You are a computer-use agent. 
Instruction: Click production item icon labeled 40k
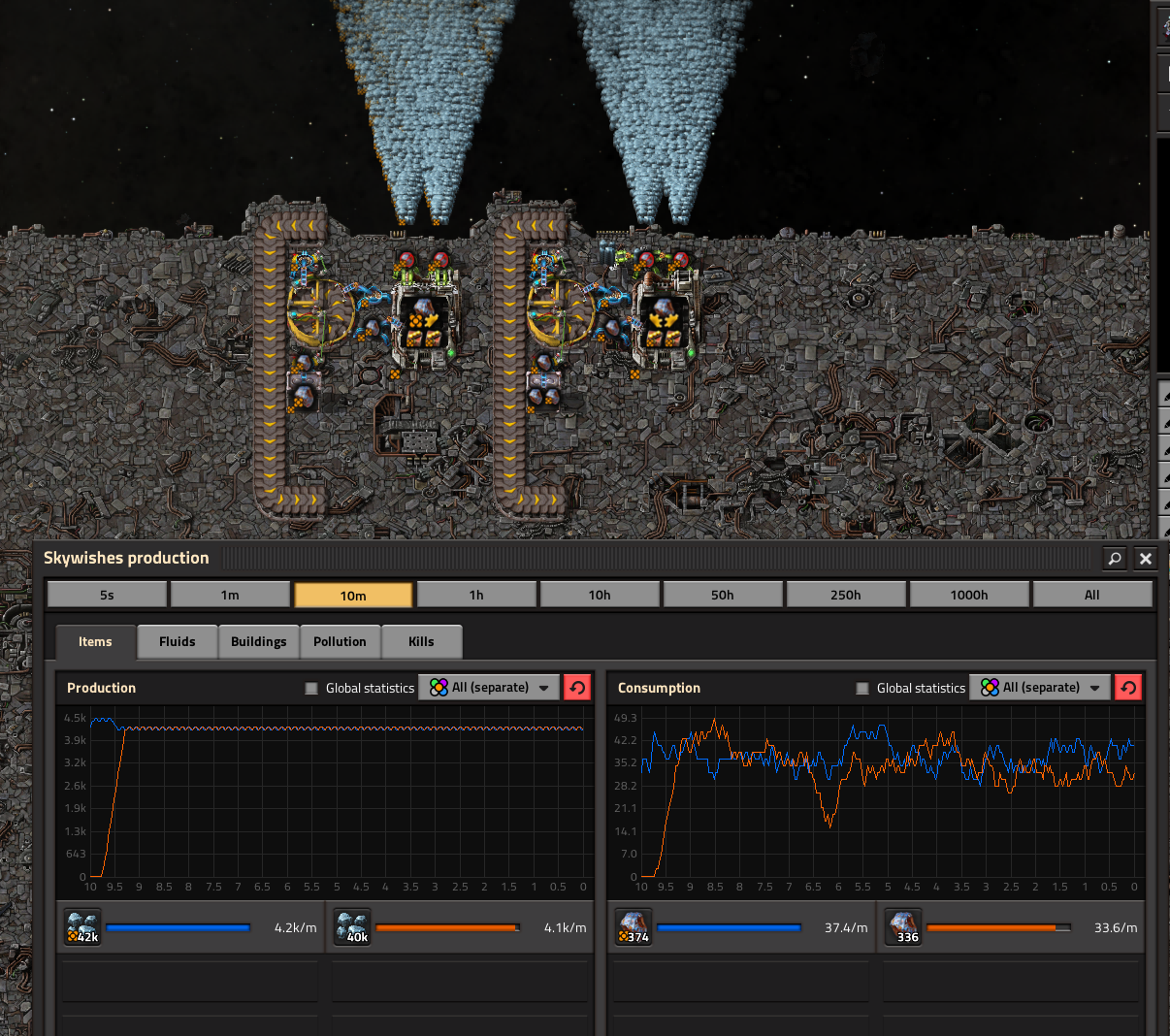352,927
